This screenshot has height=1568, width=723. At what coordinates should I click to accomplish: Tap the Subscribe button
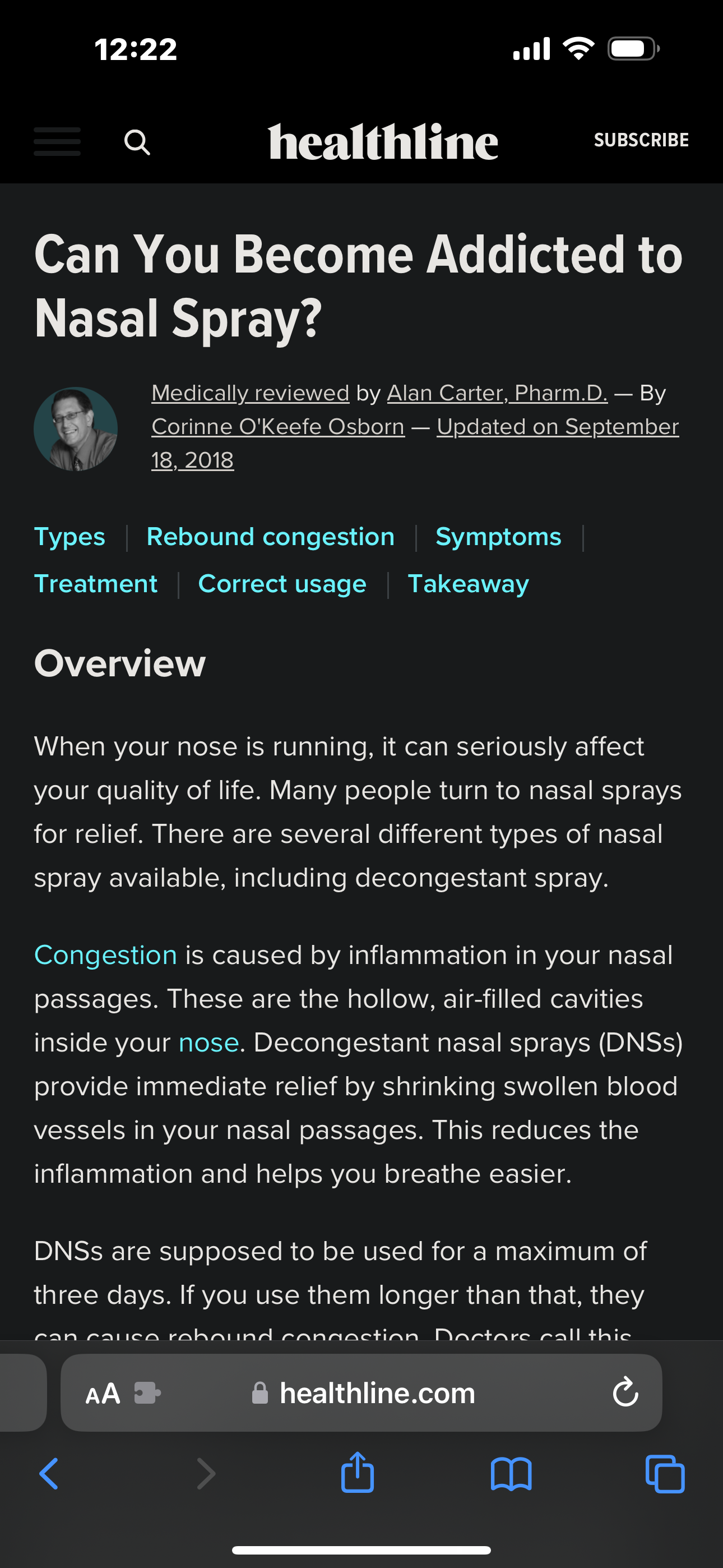(641, 140)
